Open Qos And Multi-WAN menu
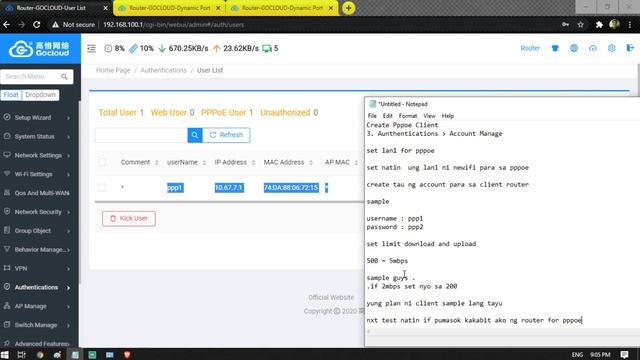 pos(39,193)
